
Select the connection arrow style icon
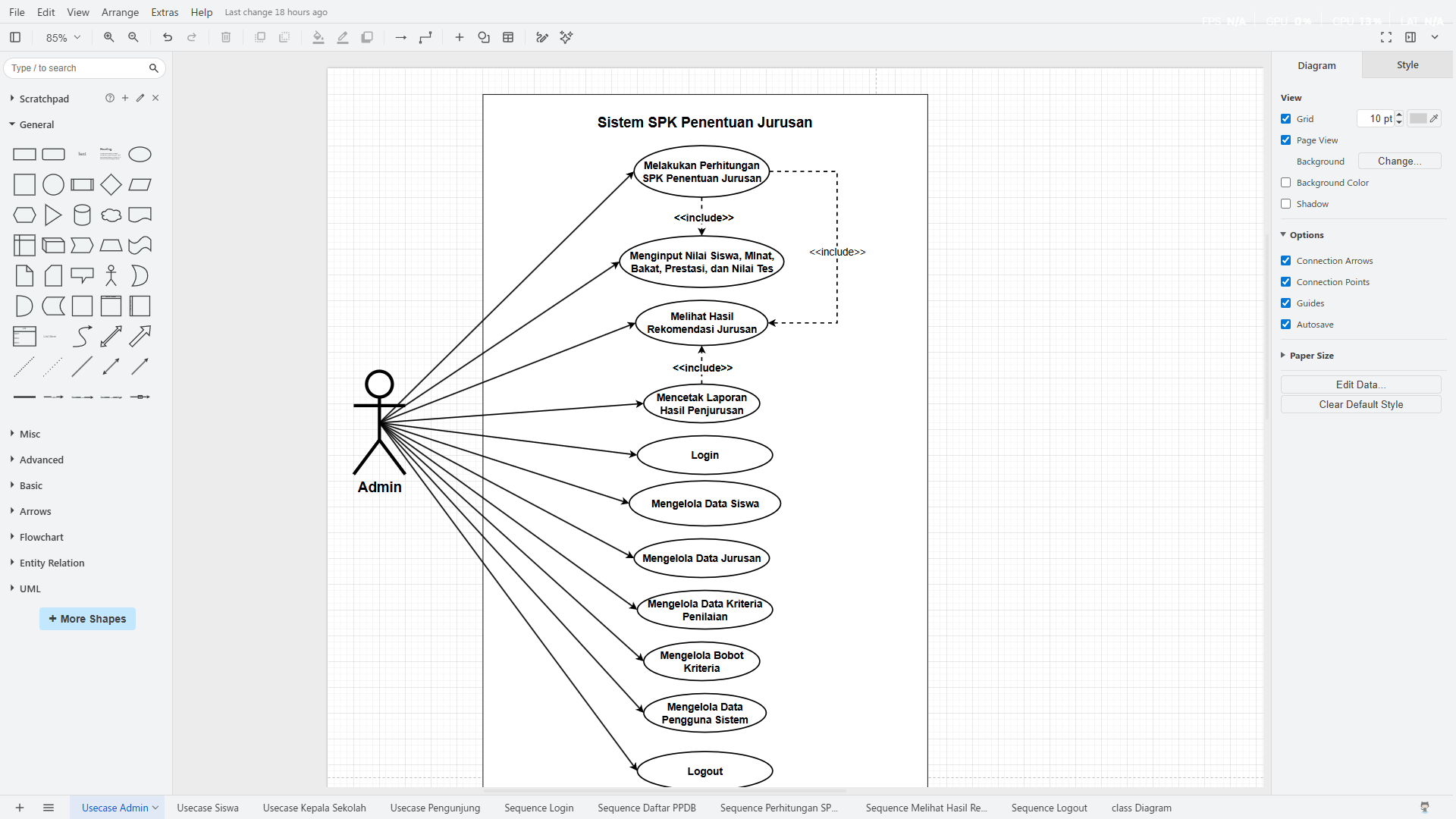(401, 37)
